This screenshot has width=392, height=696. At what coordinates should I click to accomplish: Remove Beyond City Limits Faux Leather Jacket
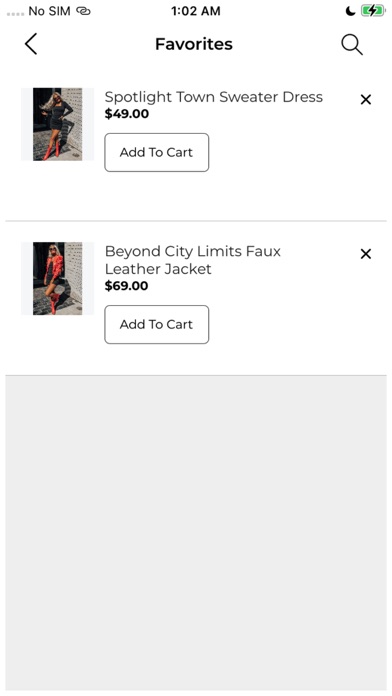pos(366,253)
